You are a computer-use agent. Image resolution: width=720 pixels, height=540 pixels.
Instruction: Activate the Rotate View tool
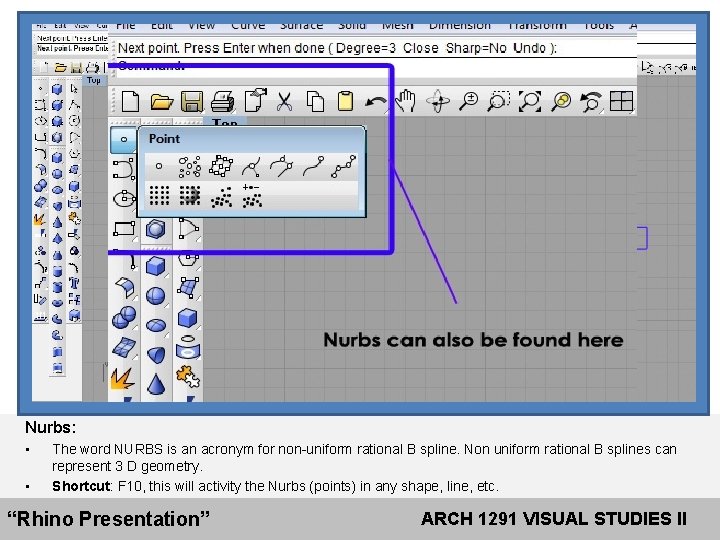click(x=438, y=101)
